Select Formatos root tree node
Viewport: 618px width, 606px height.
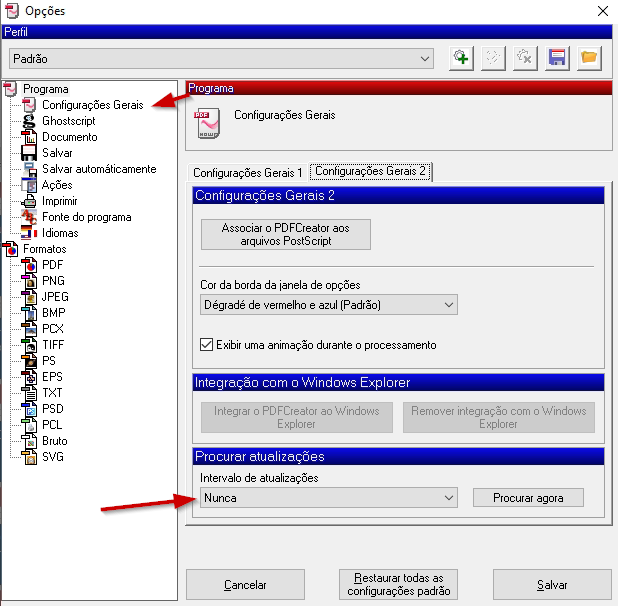(x=45, y=249)
